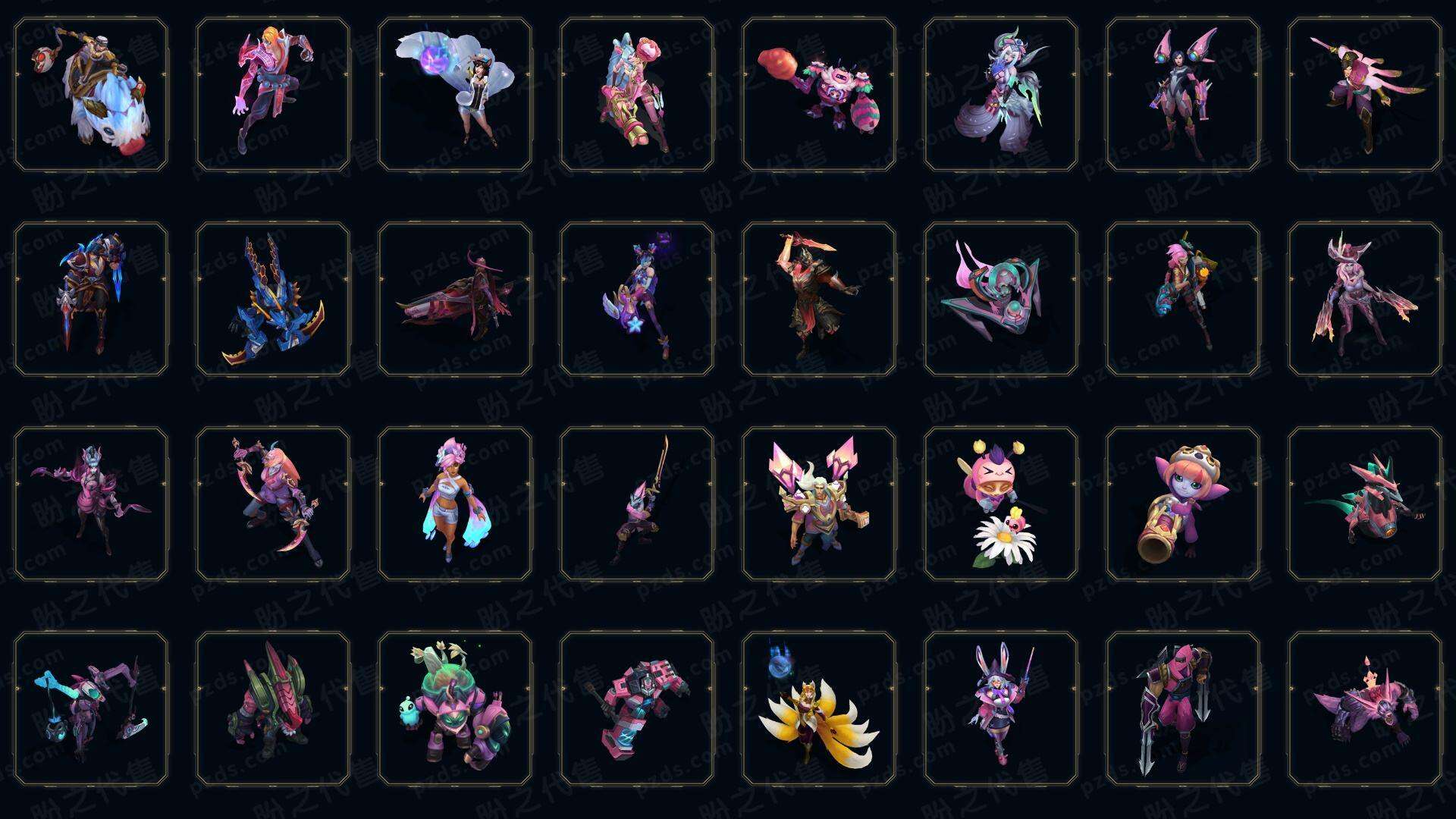
Task: Pick the red-armored warrior raising a sword
Action: click(x=819, y=299)
